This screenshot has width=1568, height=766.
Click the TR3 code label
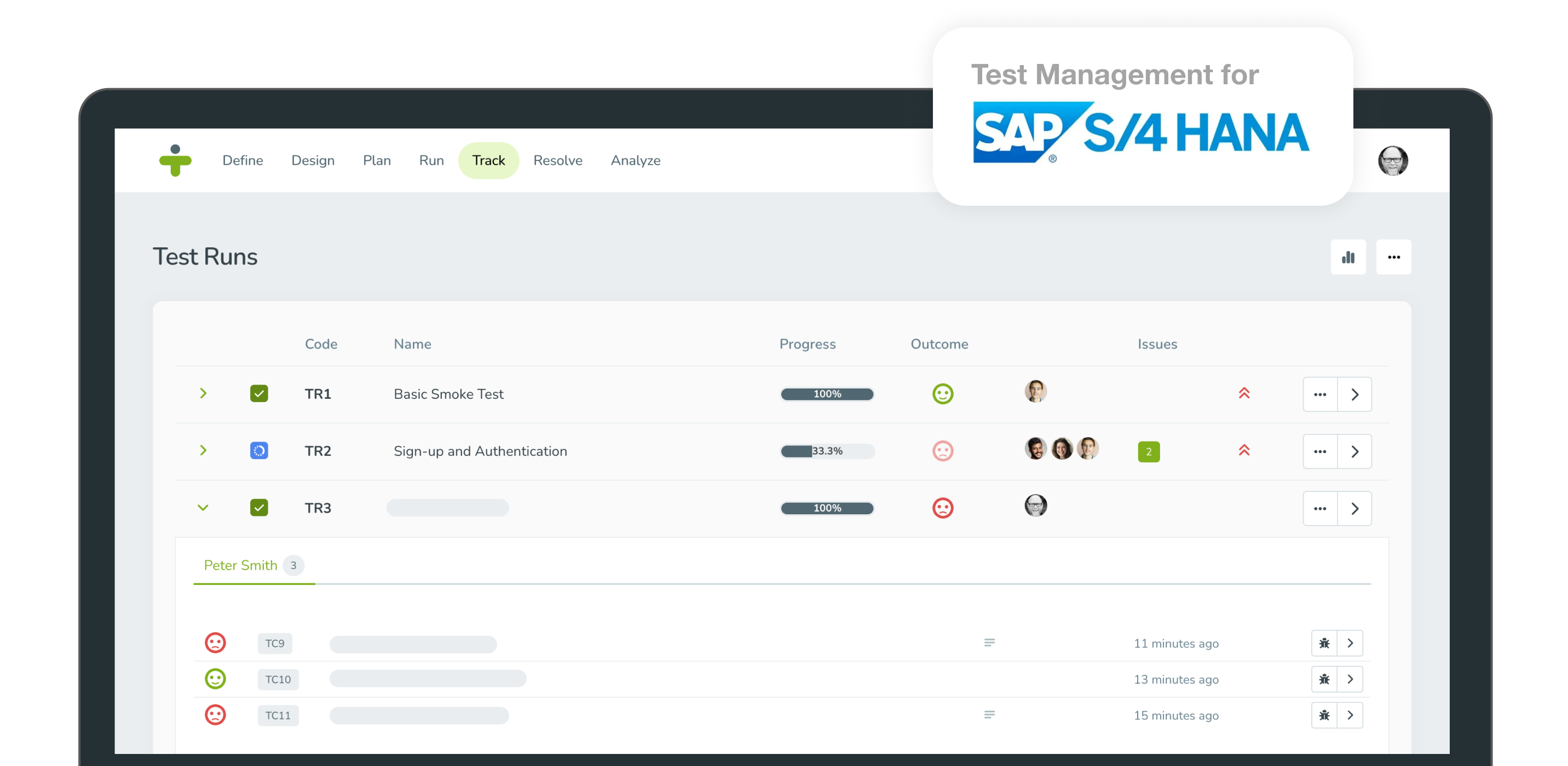[x=318, y=508]
